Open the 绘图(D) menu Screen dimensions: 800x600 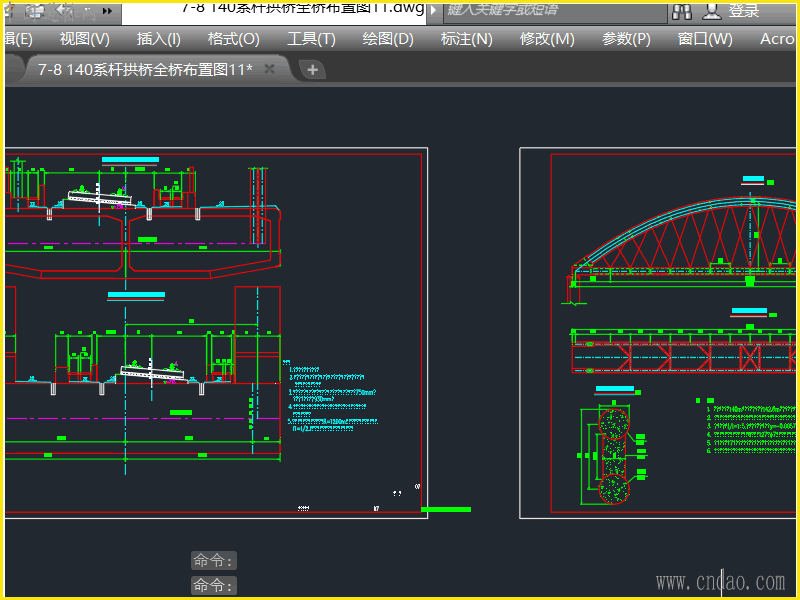(x=388, y=39)
